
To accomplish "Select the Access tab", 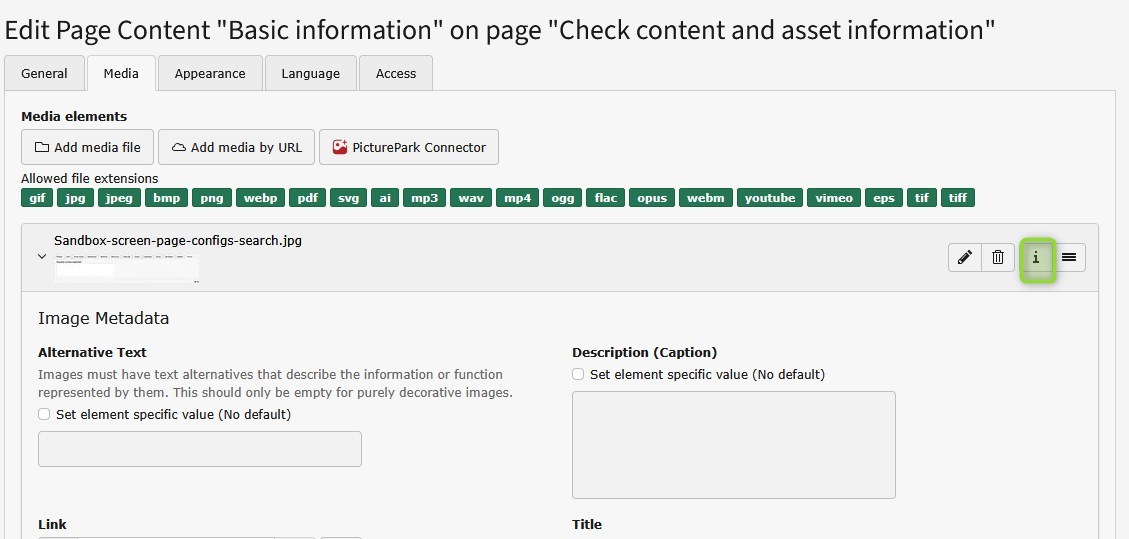I will click(395, 73).
